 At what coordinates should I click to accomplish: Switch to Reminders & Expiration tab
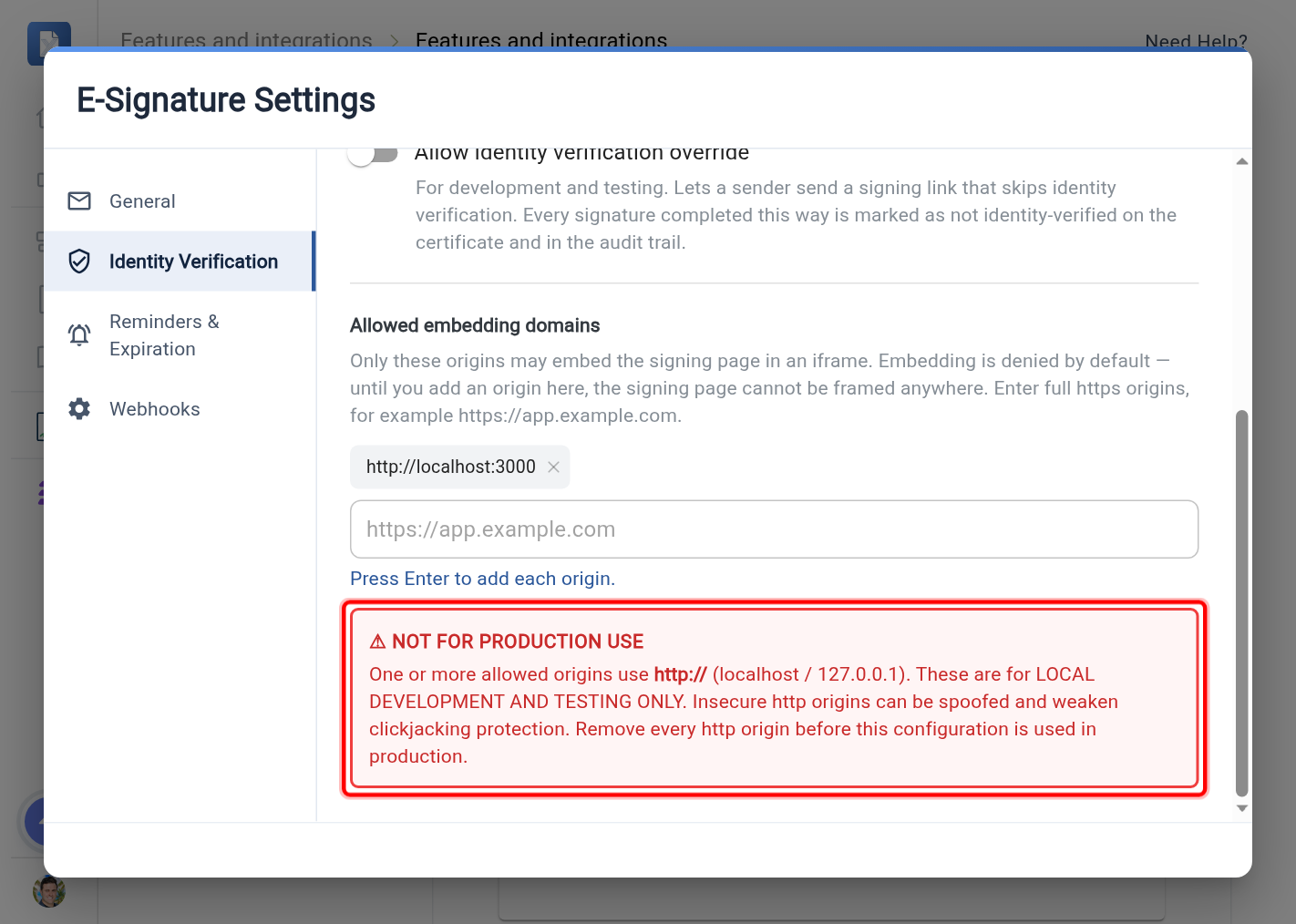[180, 335]
